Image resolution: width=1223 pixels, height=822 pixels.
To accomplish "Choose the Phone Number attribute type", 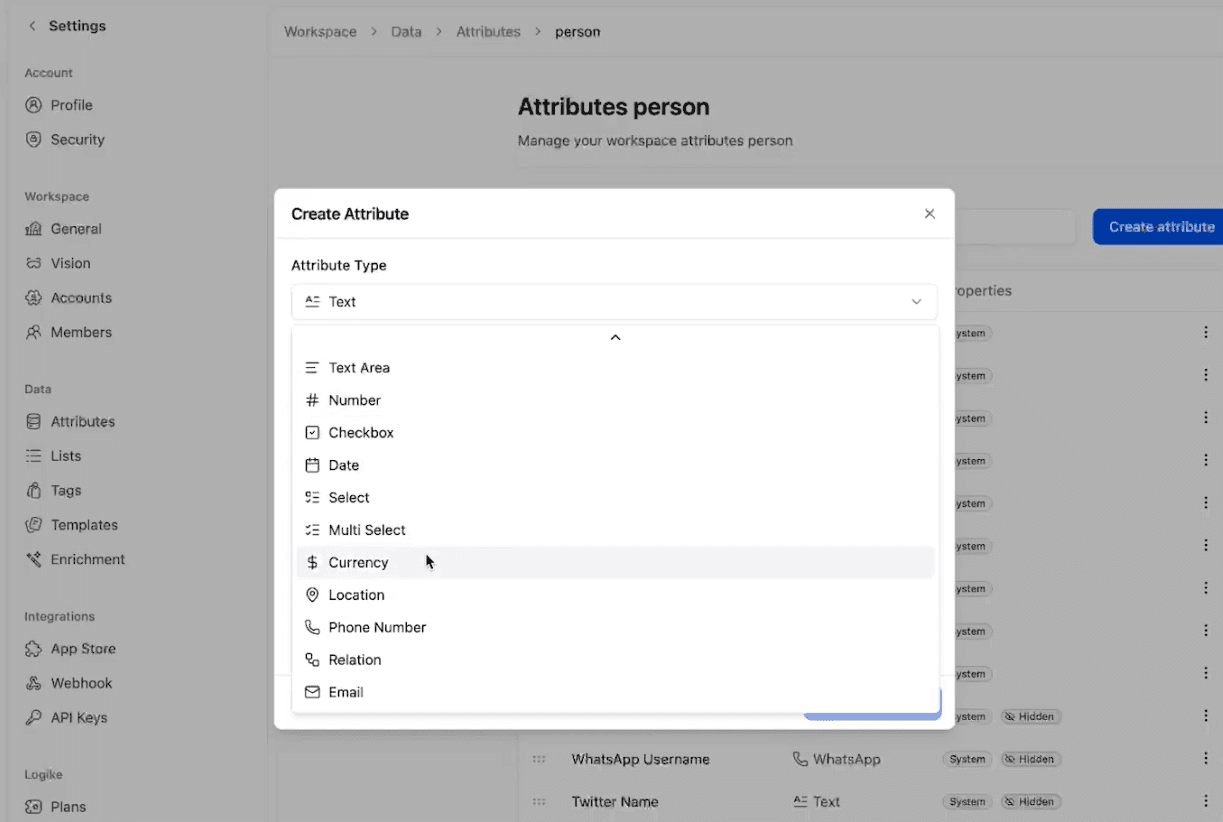I will (x=377, y=627).
